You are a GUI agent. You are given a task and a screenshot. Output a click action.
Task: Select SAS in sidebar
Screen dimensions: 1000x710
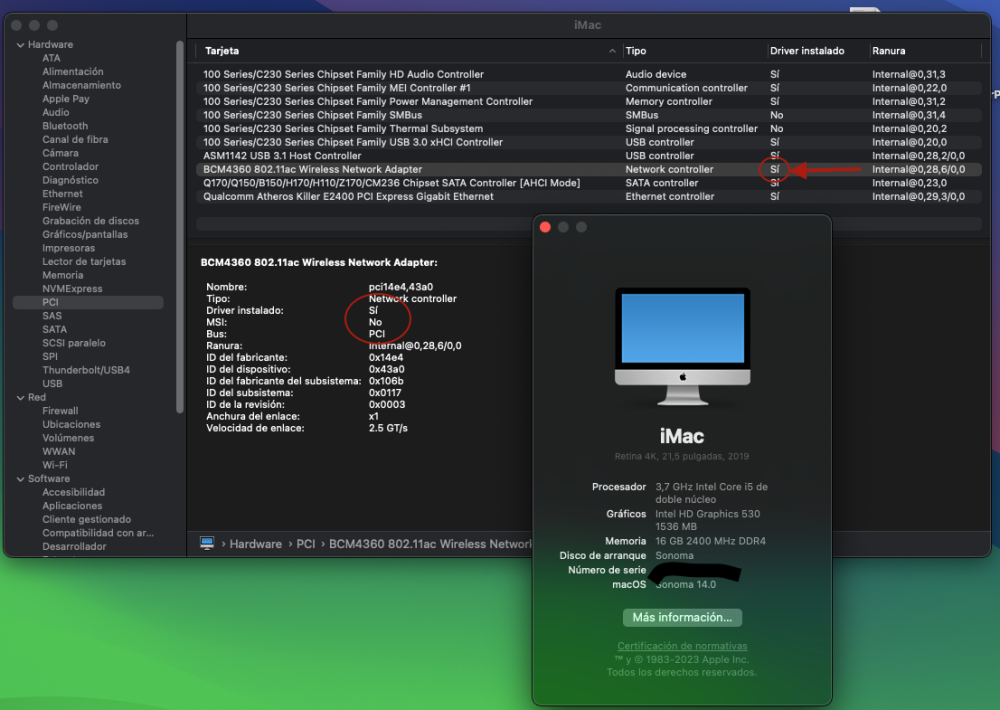(x=52, y=316)
